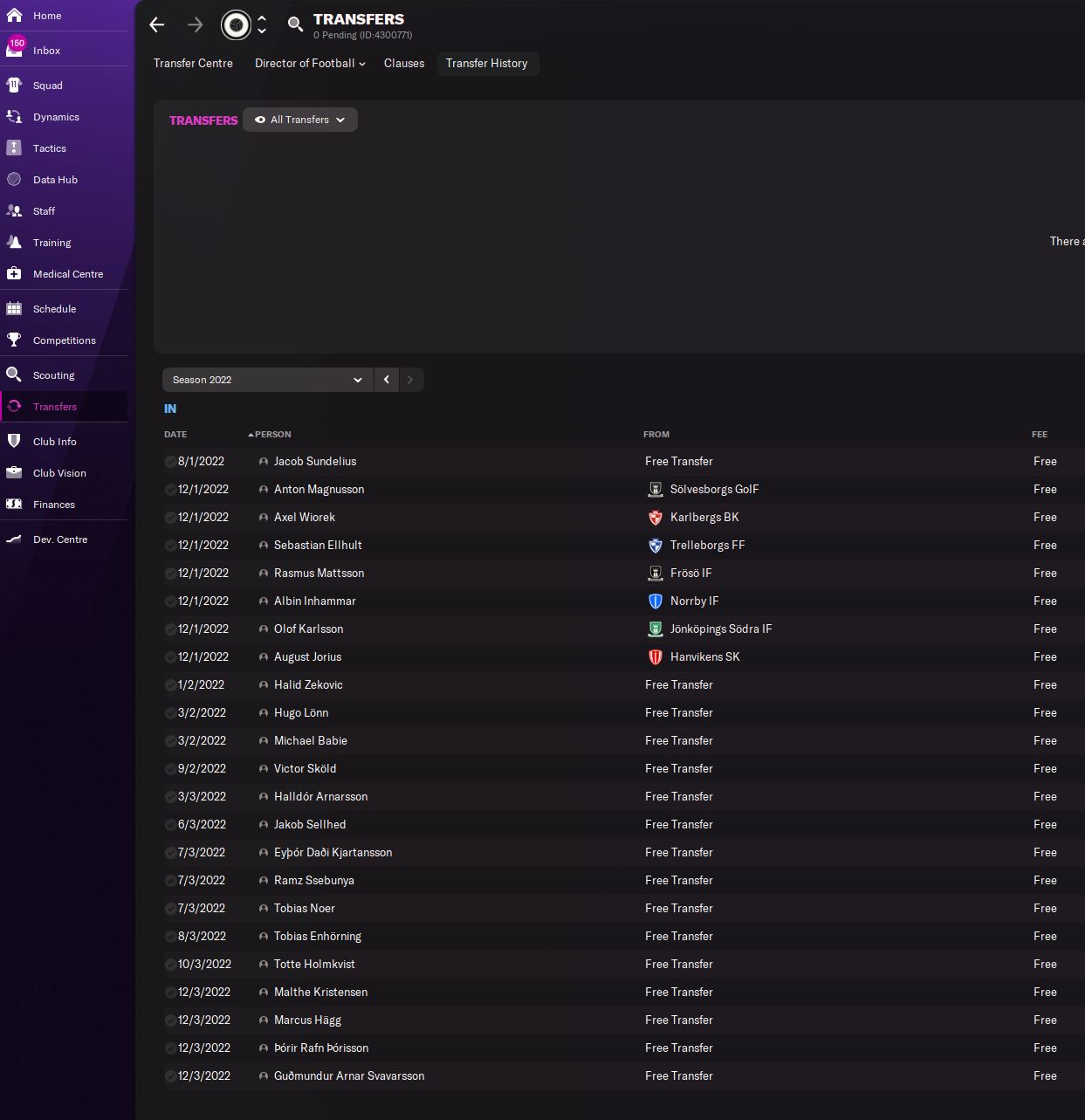The height and width of the screenshot is (1120, 1085).
Task: Go back using the left arrow
Action: [157, 24]
